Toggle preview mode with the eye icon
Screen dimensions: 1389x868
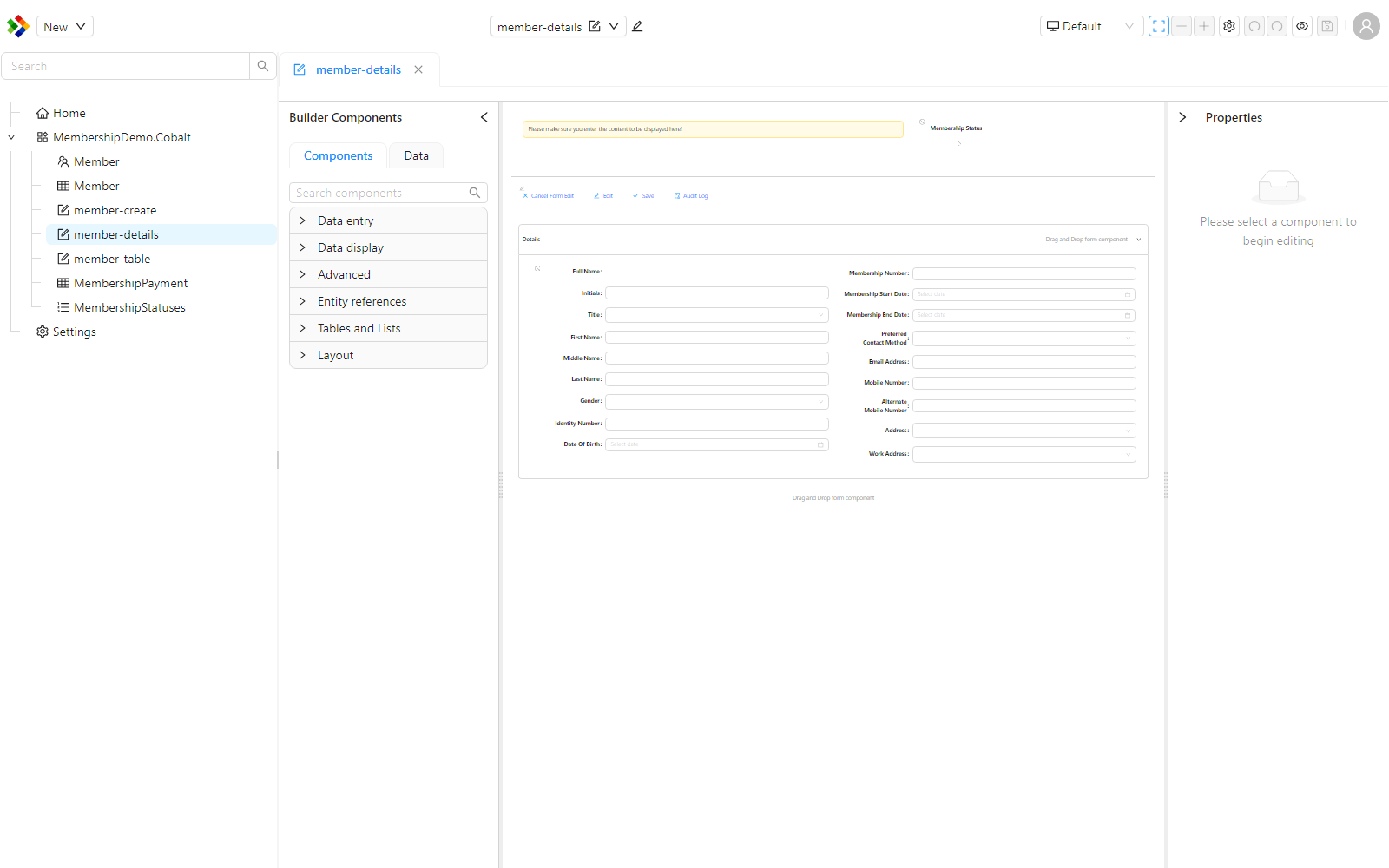click(1302, 26)
